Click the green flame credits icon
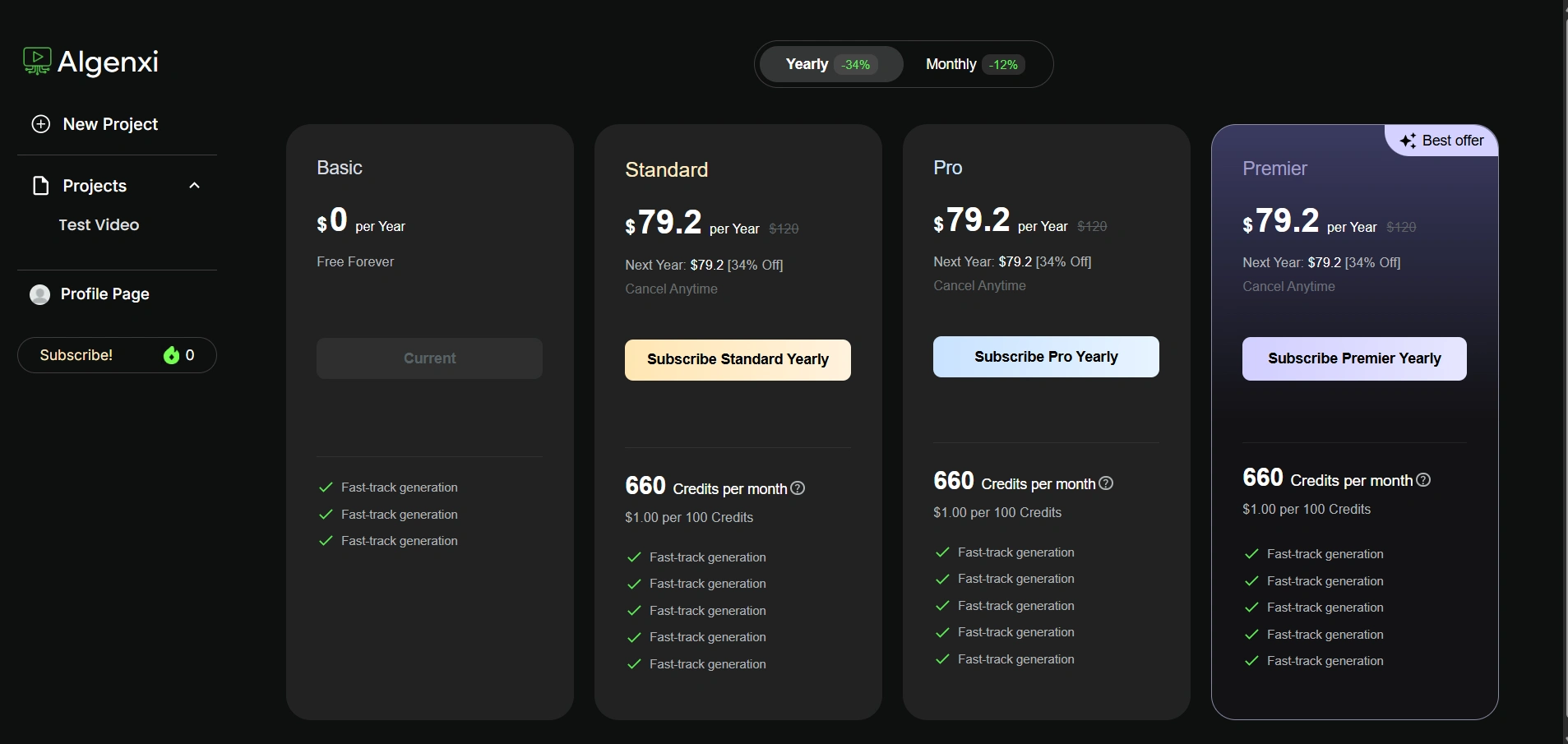 [171, 355]
